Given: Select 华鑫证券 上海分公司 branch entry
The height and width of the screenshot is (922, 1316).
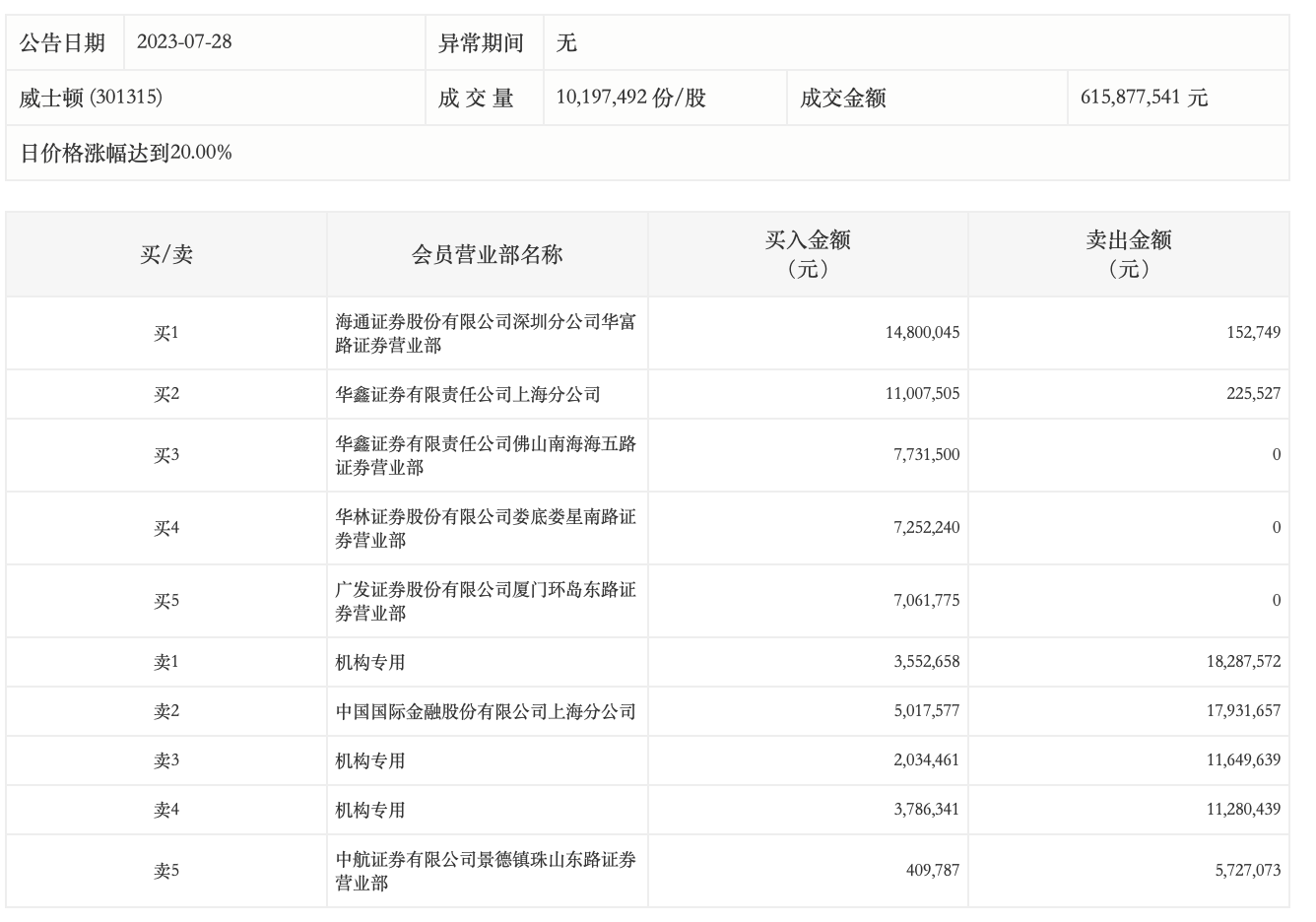Looking at the screenshot, I should point(468,394).
